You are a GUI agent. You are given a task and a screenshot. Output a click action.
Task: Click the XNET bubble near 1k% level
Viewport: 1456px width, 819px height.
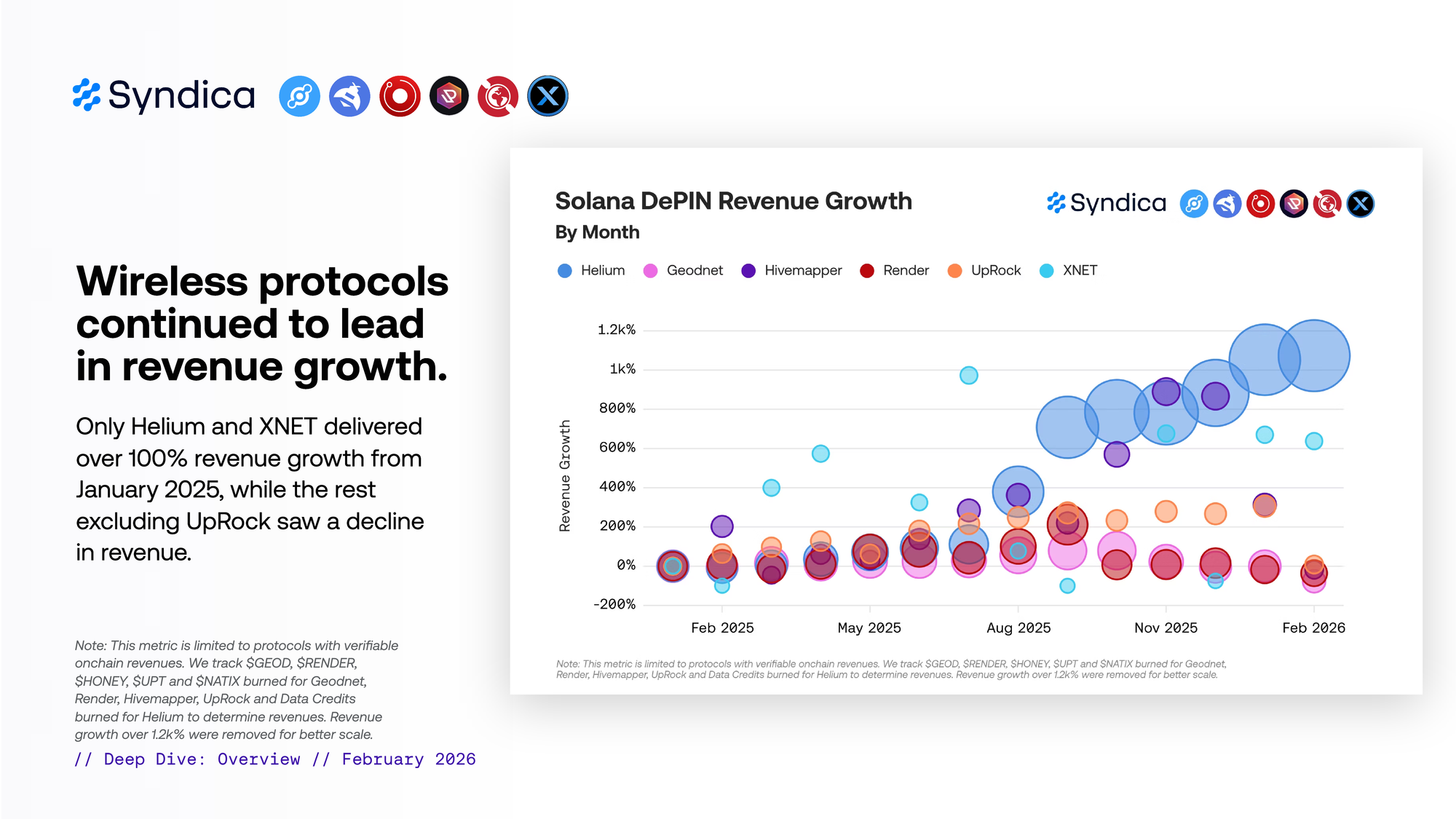968,376
